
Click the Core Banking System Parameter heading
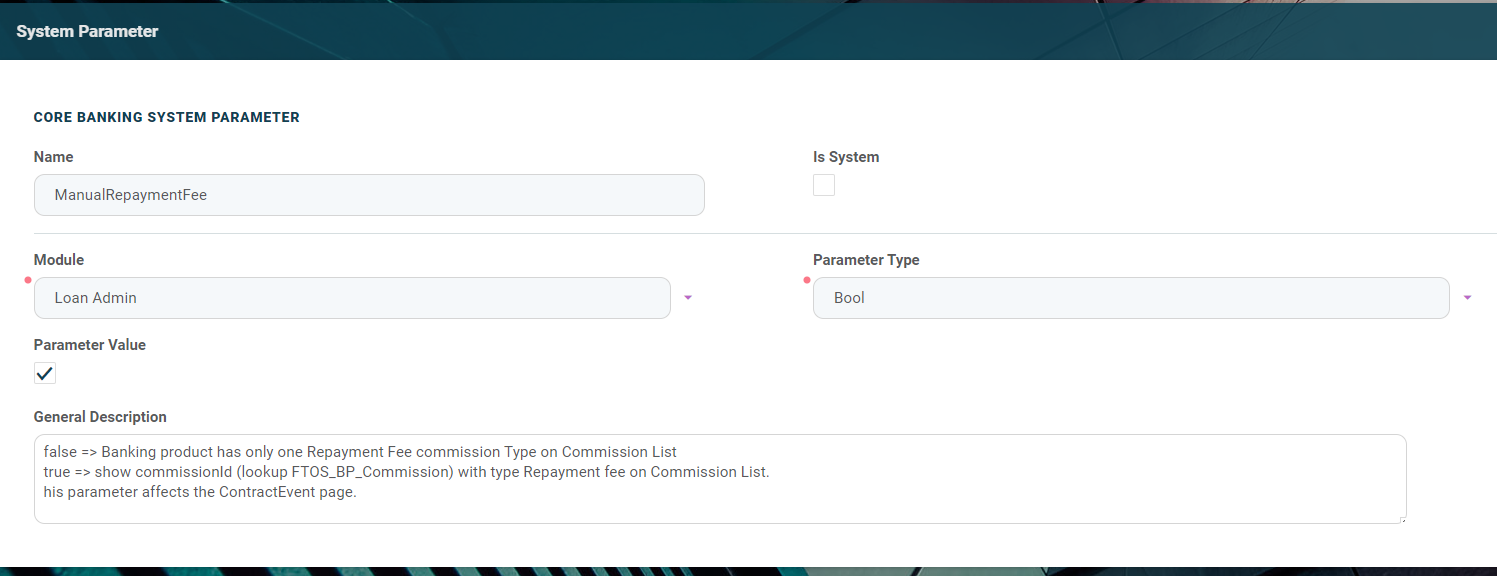click(x=166, y=117)
